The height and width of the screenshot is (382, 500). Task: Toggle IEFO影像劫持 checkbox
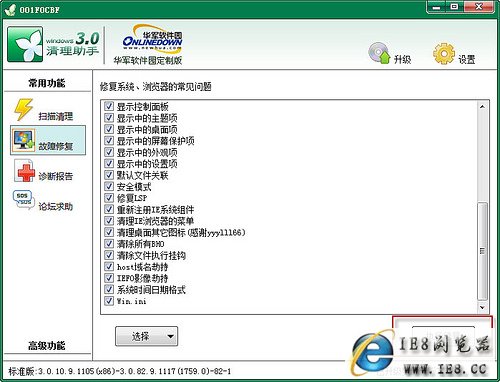pos(109,277)
